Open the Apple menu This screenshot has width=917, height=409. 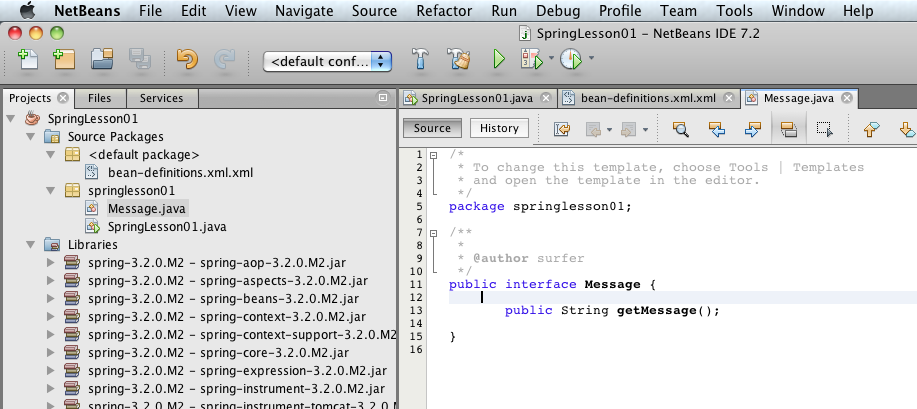[x=27, y=11]
